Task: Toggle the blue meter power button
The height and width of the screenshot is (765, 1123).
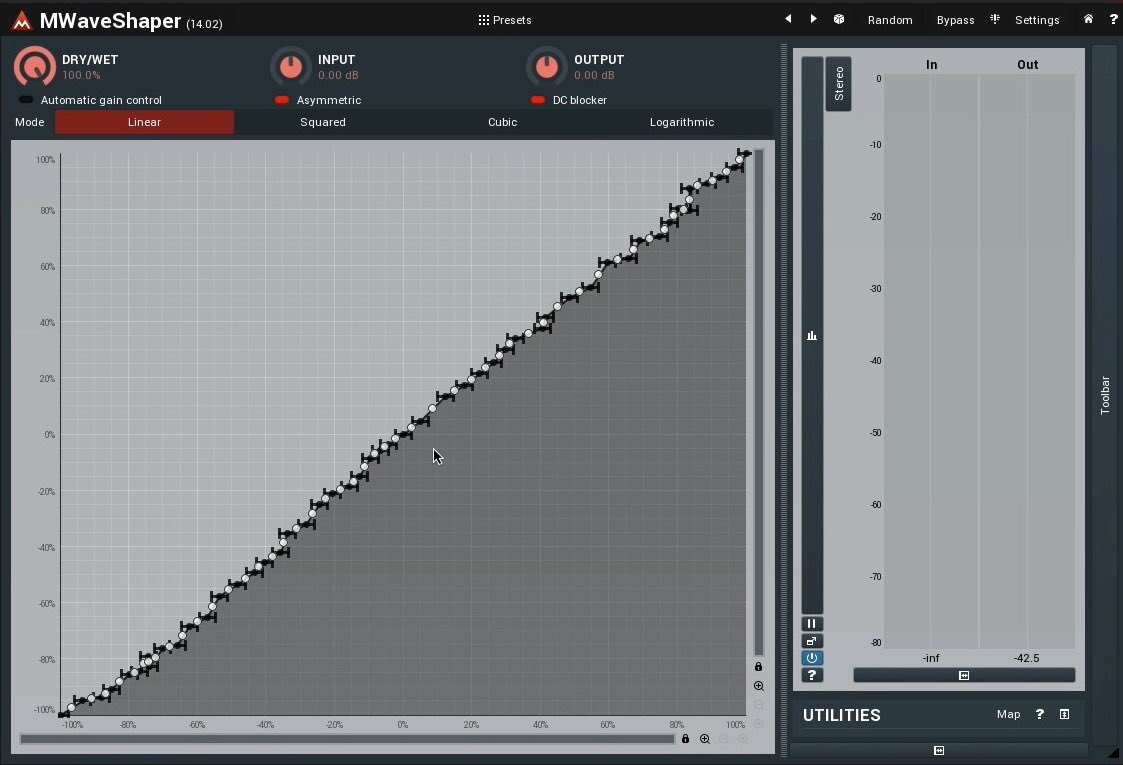Action: coord(811,658)
